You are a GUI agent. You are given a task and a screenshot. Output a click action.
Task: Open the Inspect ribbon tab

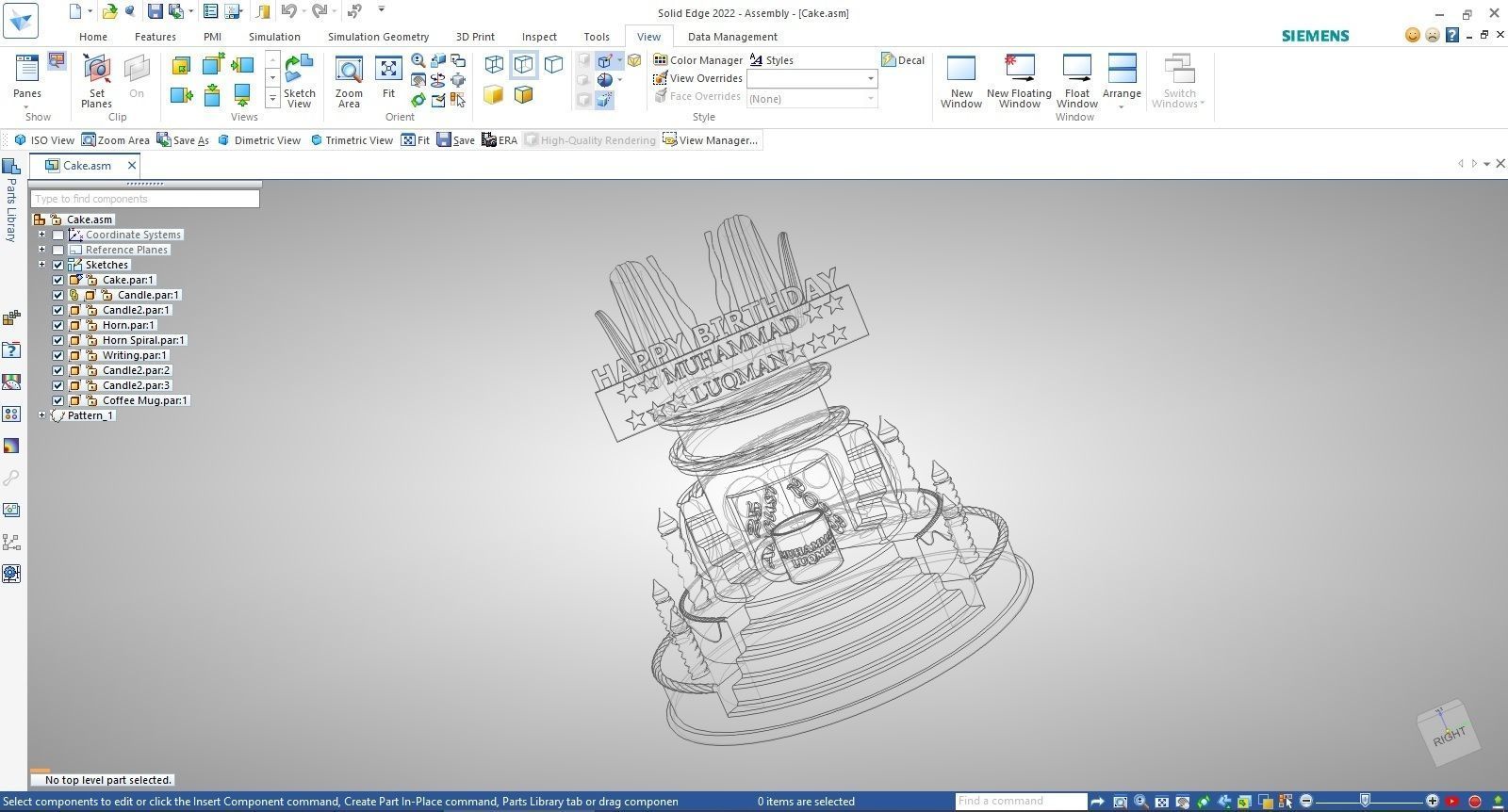[539, 37]
